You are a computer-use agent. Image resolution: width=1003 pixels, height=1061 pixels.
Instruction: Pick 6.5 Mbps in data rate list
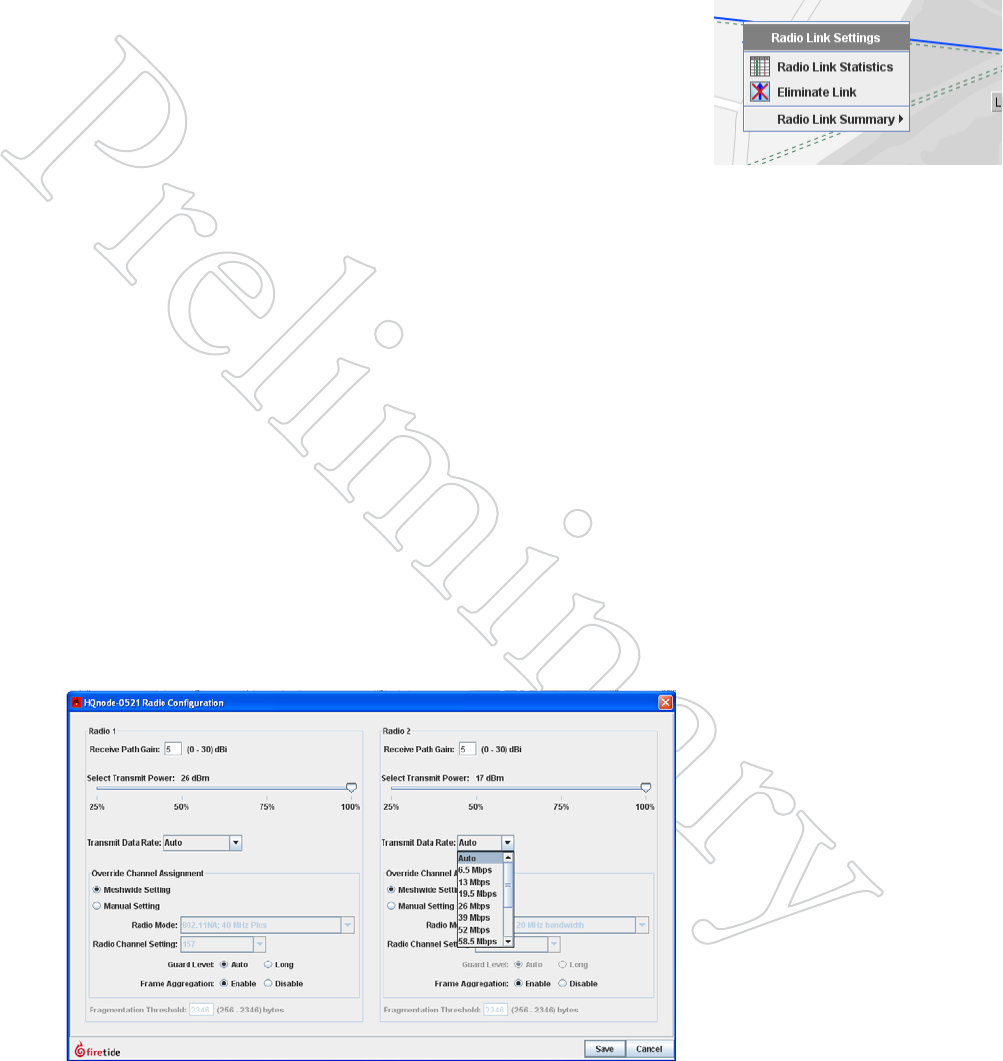tap(481, 870)
